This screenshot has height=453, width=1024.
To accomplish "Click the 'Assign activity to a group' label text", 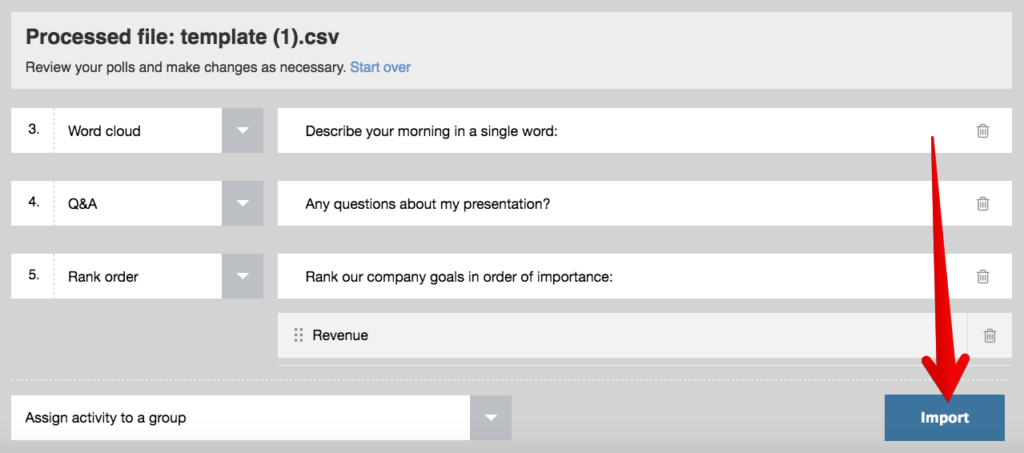I will click(106, 418).
